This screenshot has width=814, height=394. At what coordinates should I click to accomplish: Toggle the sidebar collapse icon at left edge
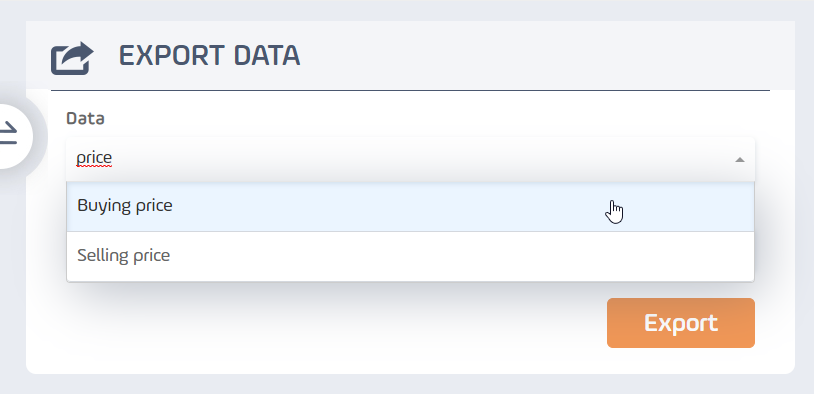pos(9,136)
